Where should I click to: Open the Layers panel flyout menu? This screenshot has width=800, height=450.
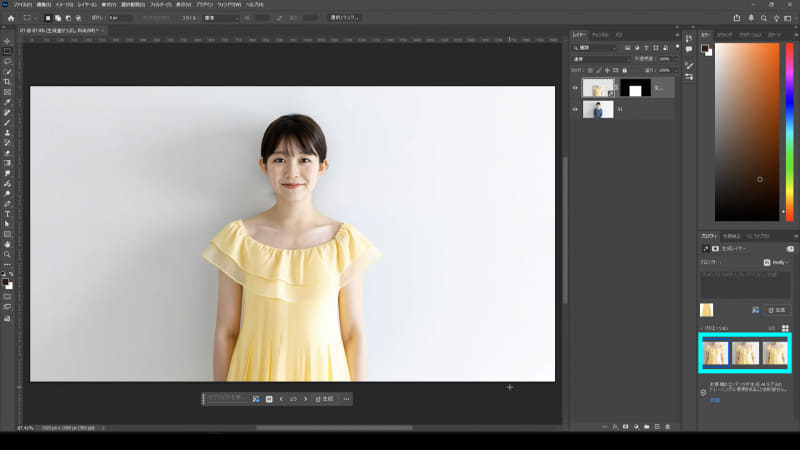click(678, 35)
